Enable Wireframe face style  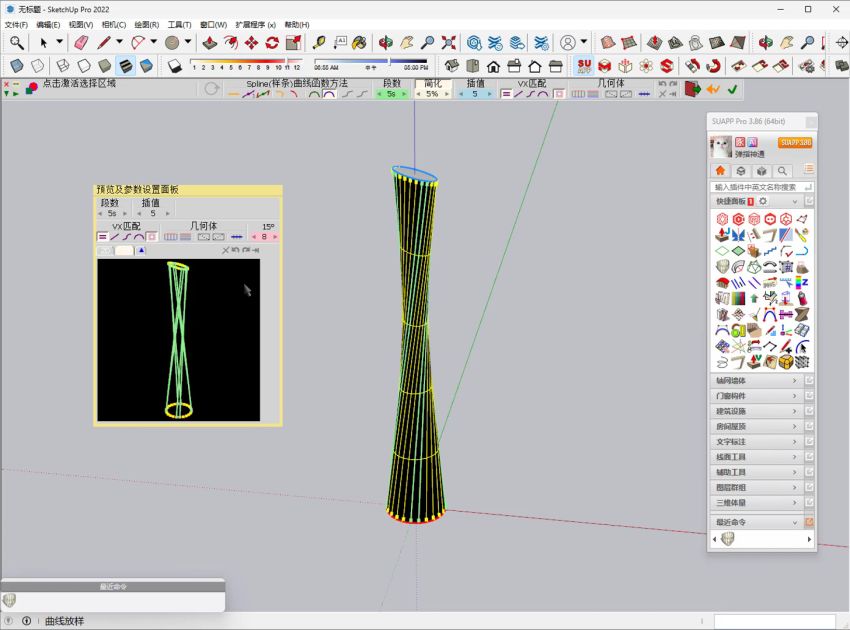click(62, 66)
